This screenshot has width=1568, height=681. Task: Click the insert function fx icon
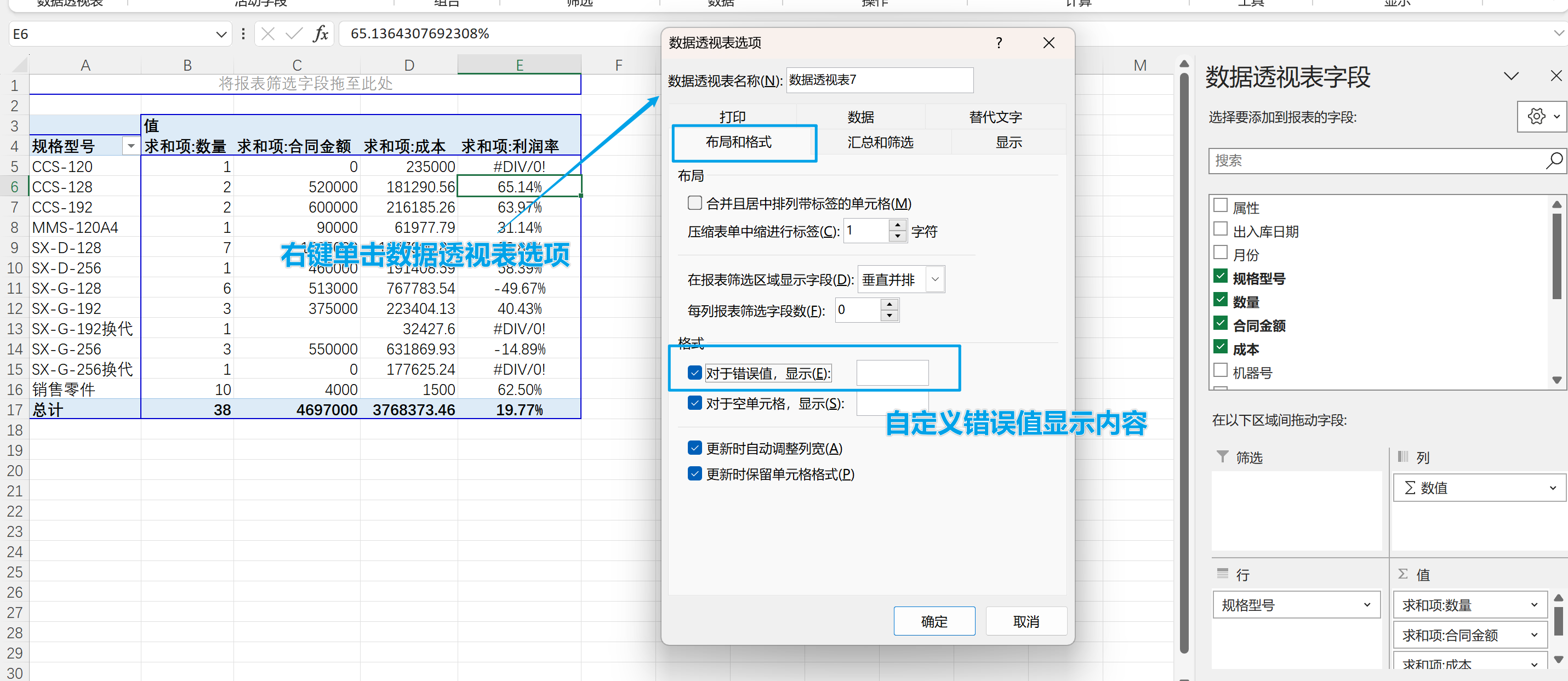(x=320, y=34)
